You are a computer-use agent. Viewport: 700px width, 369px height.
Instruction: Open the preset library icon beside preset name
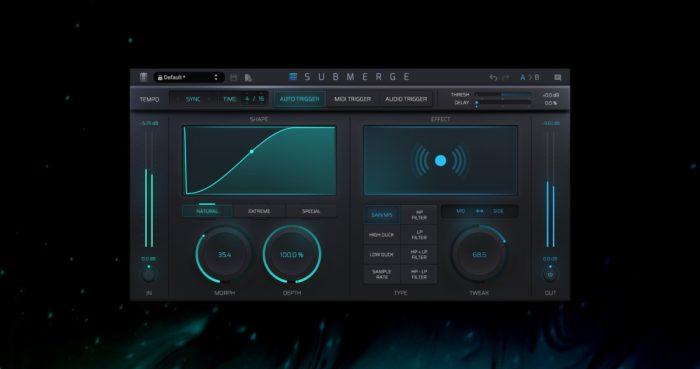pyautogui.click(x=143, y=77)
